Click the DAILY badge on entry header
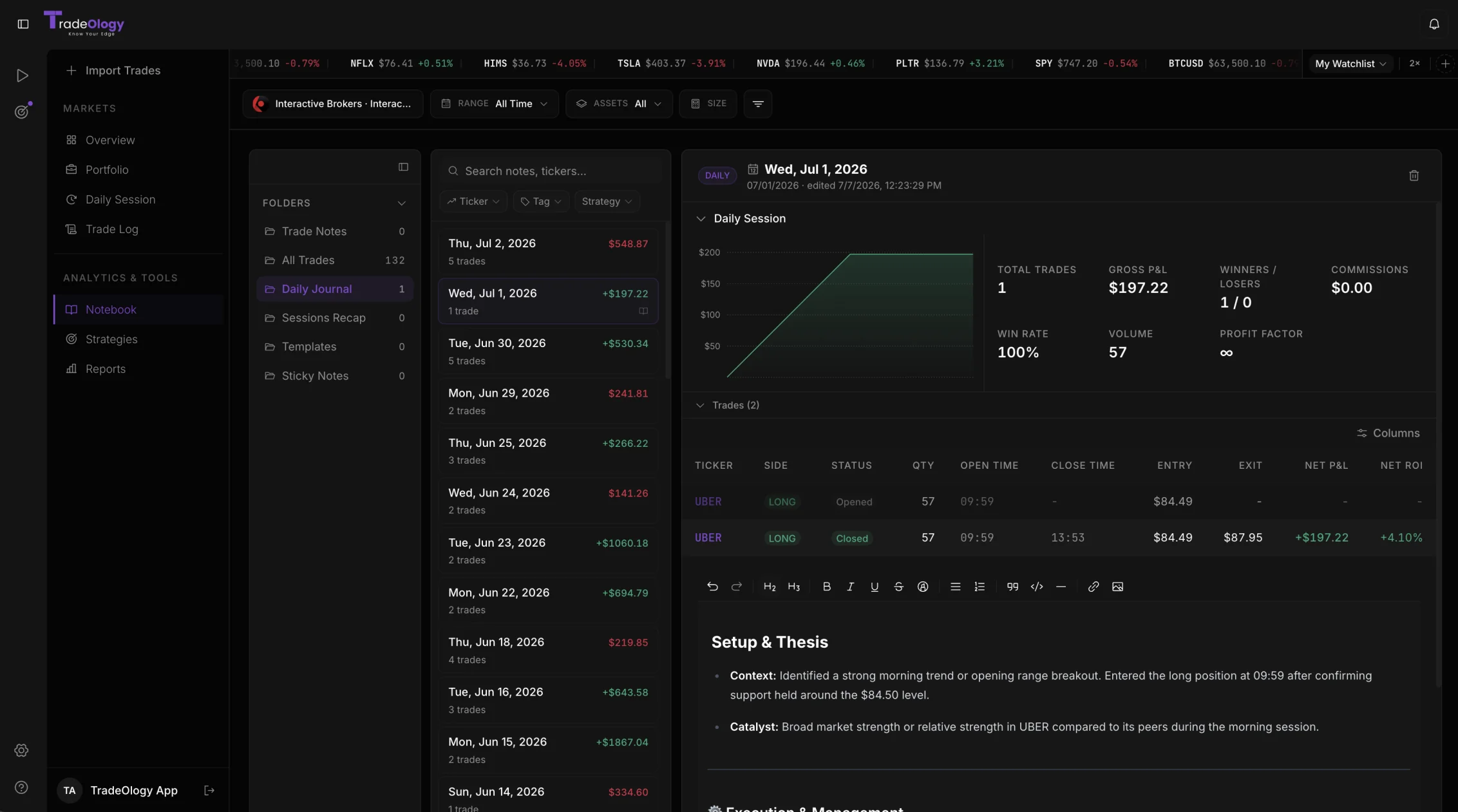Viewport: 1458px width, 812px height. pos(717,175)
